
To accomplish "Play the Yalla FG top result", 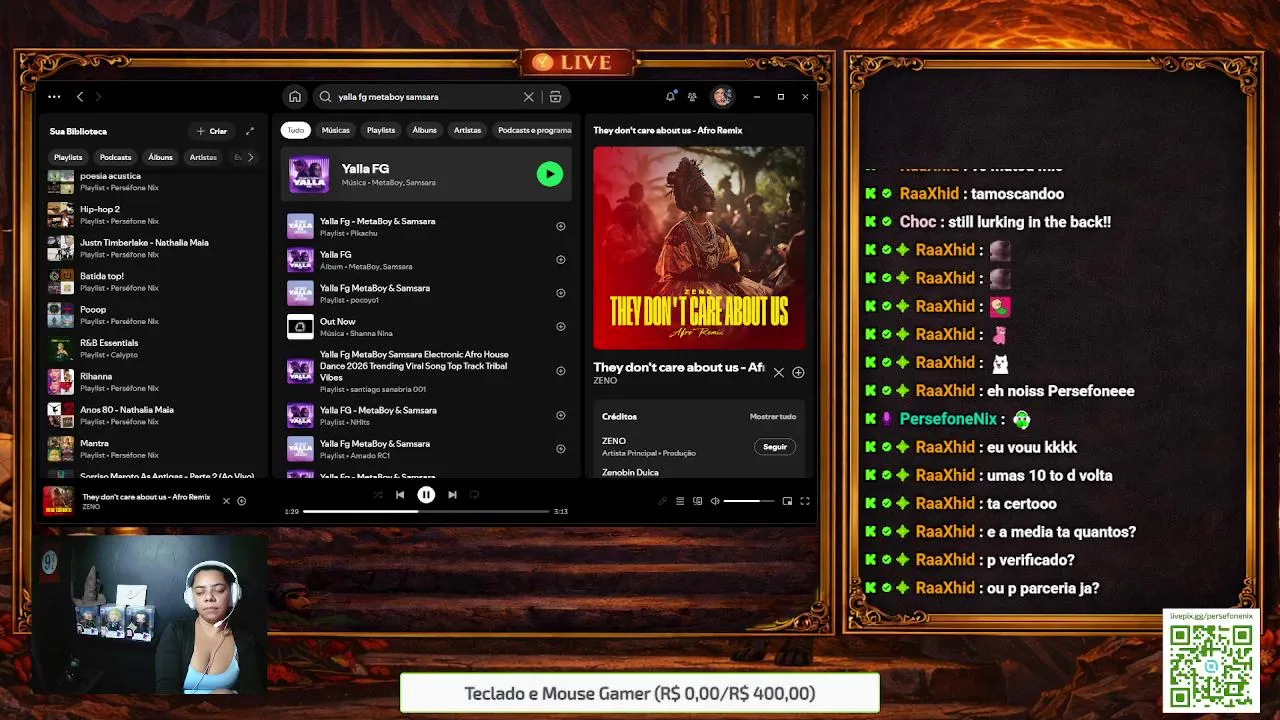I will pos(549,174).
